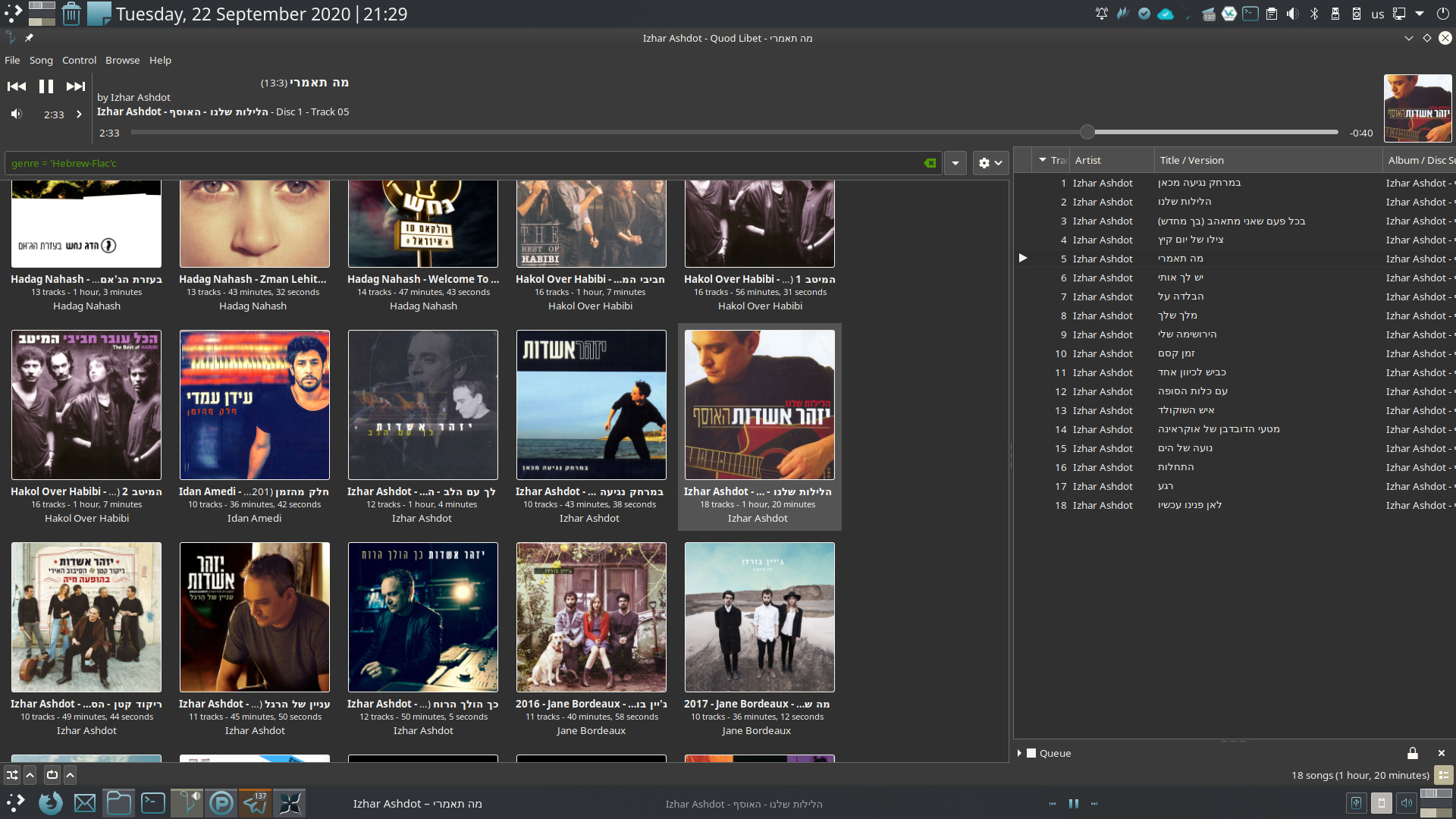Screen dimensions: 1456x819
Task: Toggle the Queue checkbox
Action: (x=1031, y=753)
